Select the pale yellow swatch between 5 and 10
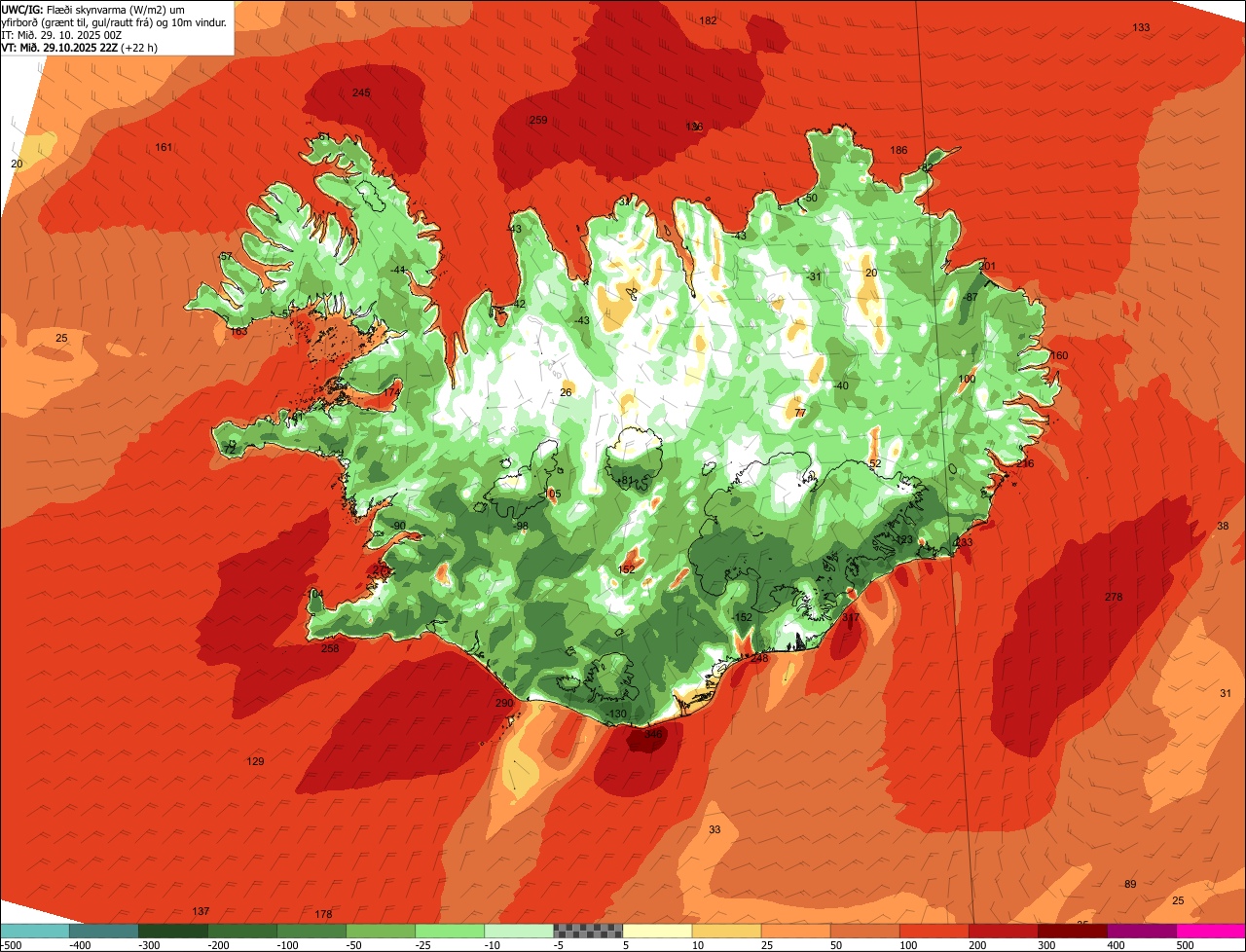 657,931
